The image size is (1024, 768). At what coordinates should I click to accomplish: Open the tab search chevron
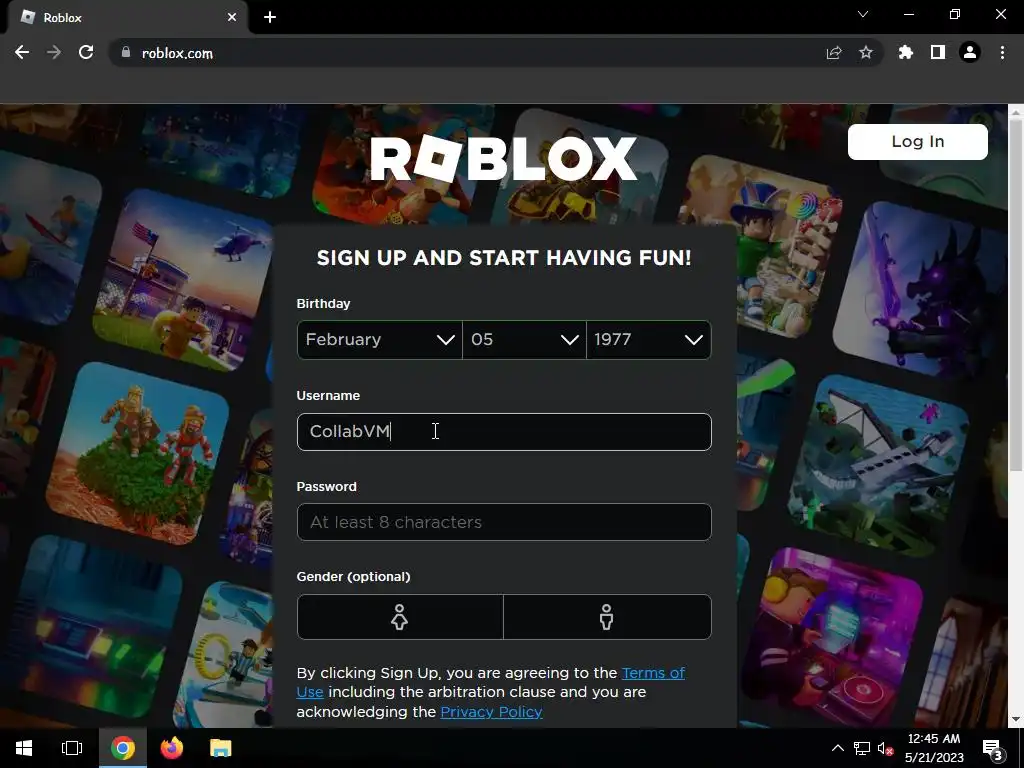[x=863, y=14]
